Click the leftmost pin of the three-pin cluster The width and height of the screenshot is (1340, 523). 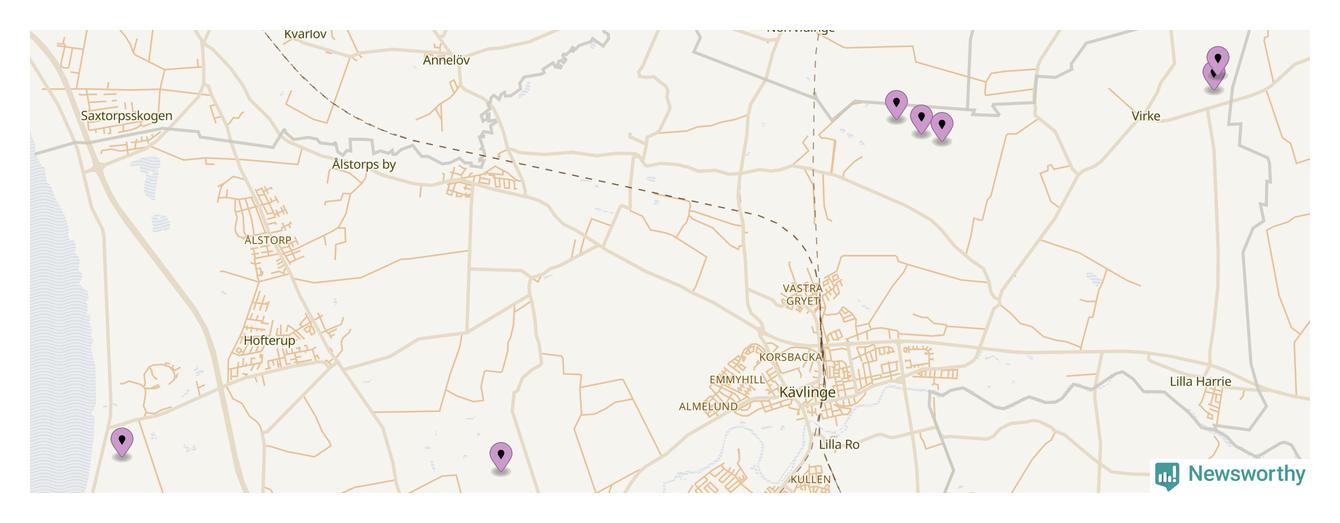pos(896,105)
